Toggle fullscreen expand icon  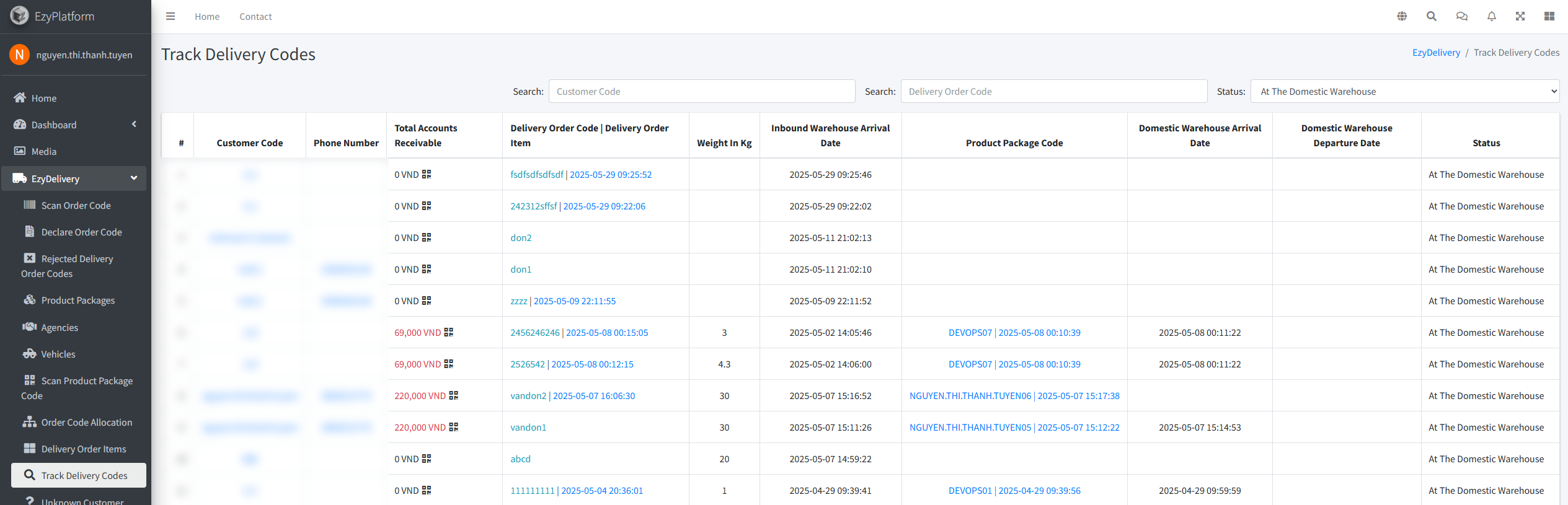tap(1520, 17)
